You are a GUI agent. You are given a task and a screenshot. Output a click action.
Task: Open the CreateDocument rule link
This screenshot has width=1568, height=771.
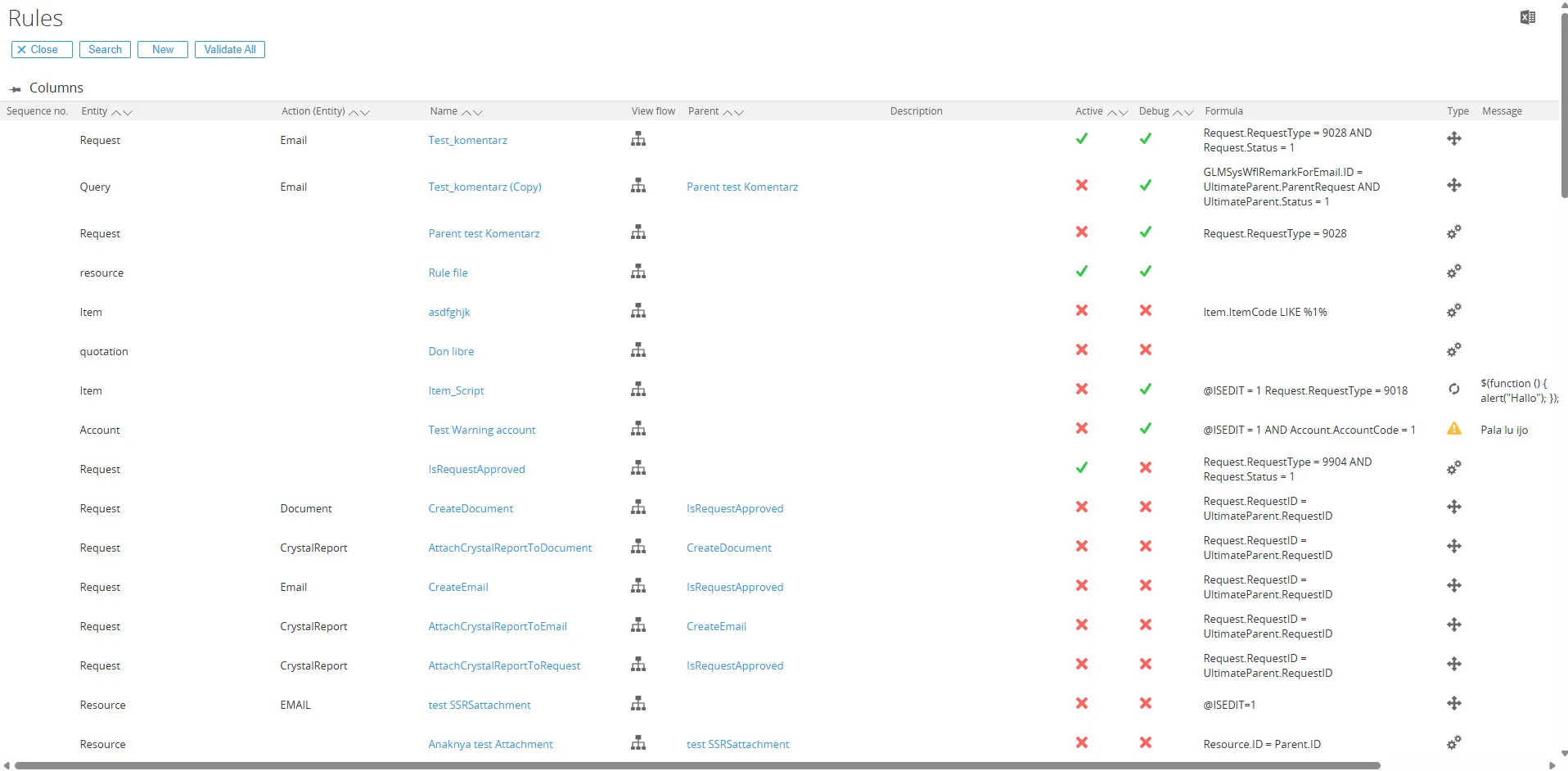coord(471,507)
